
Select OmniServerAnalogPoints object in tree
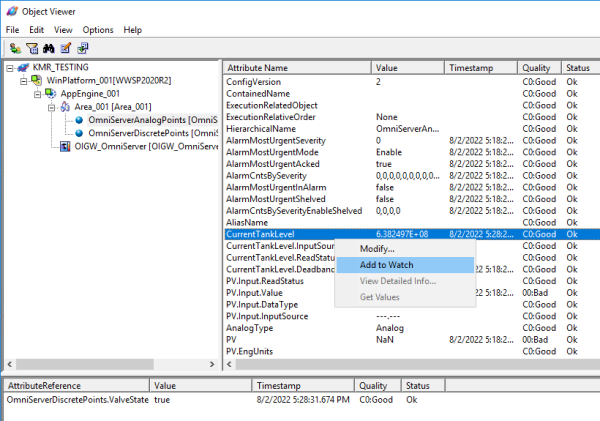pos(153,120)
